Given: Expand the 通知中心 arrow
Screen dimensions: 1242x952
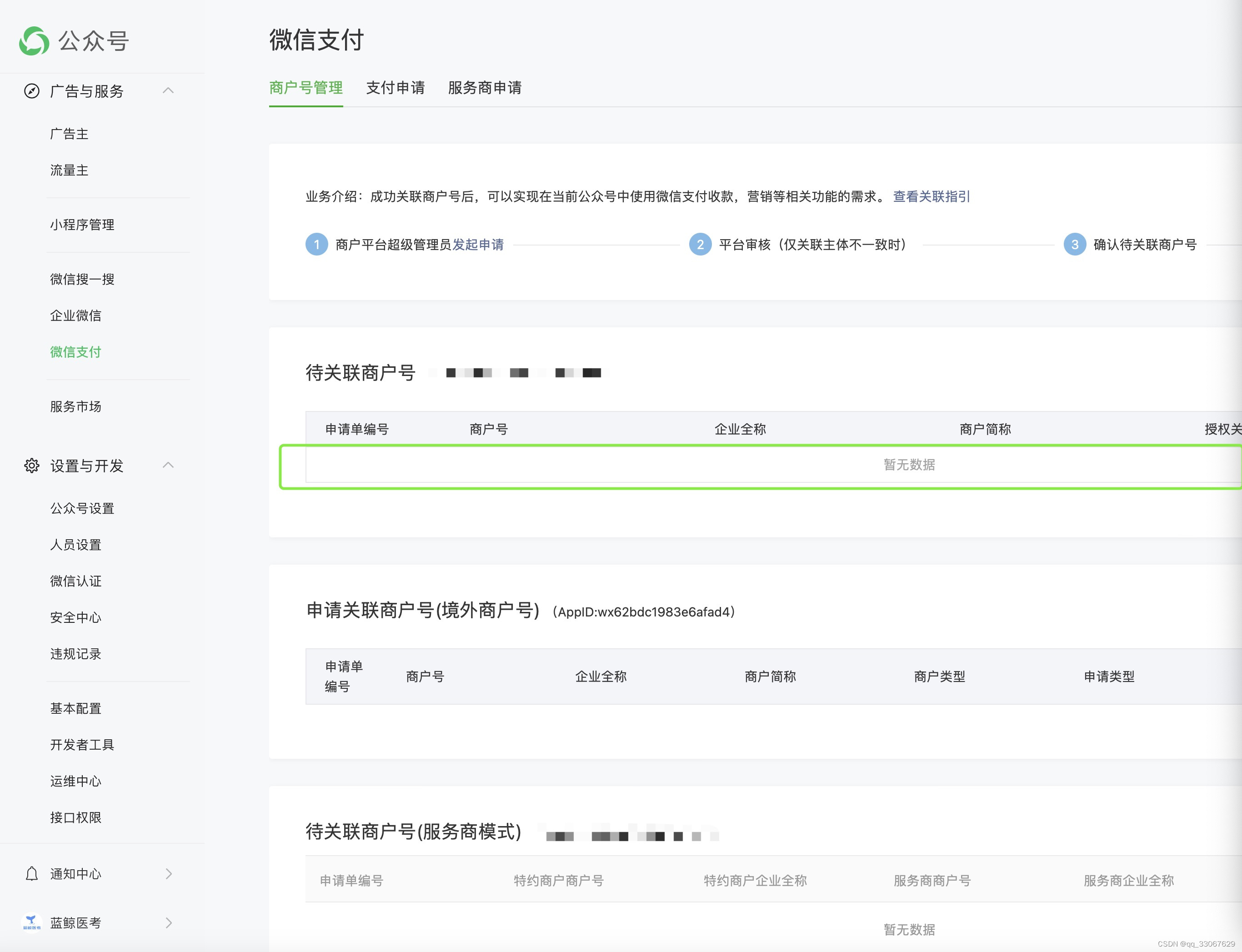Looking at the screenshot, I should [x=168, y=874].
